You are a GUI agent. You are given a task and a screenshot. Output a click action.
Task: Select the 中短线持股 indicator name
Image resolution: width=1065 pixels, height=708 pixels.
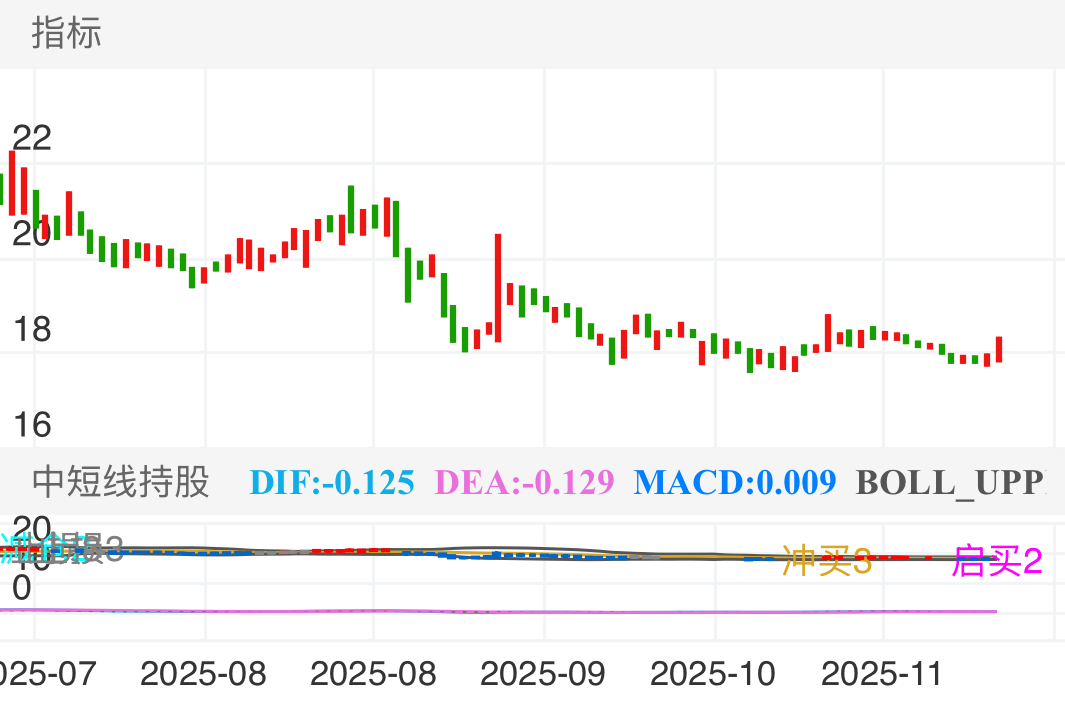[x=121, y=482]
